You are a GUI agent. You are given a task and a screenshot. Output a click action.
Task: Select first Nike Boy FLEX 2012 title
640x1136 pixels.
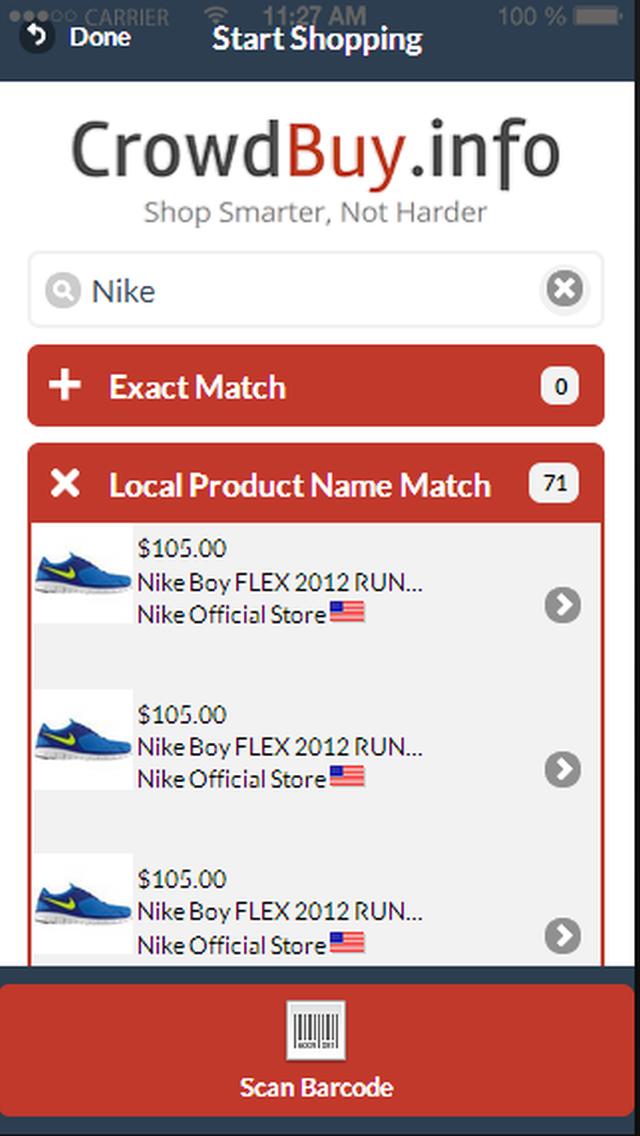pyautogui.click(x=279, y=581)
